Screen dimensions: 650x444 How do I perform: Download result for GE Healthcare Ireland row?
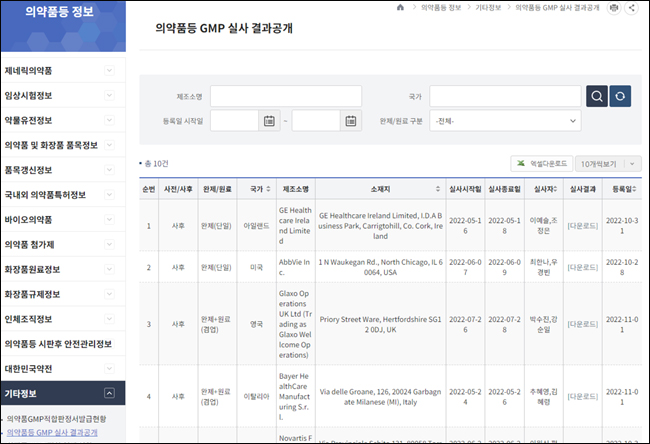(582, 226)
